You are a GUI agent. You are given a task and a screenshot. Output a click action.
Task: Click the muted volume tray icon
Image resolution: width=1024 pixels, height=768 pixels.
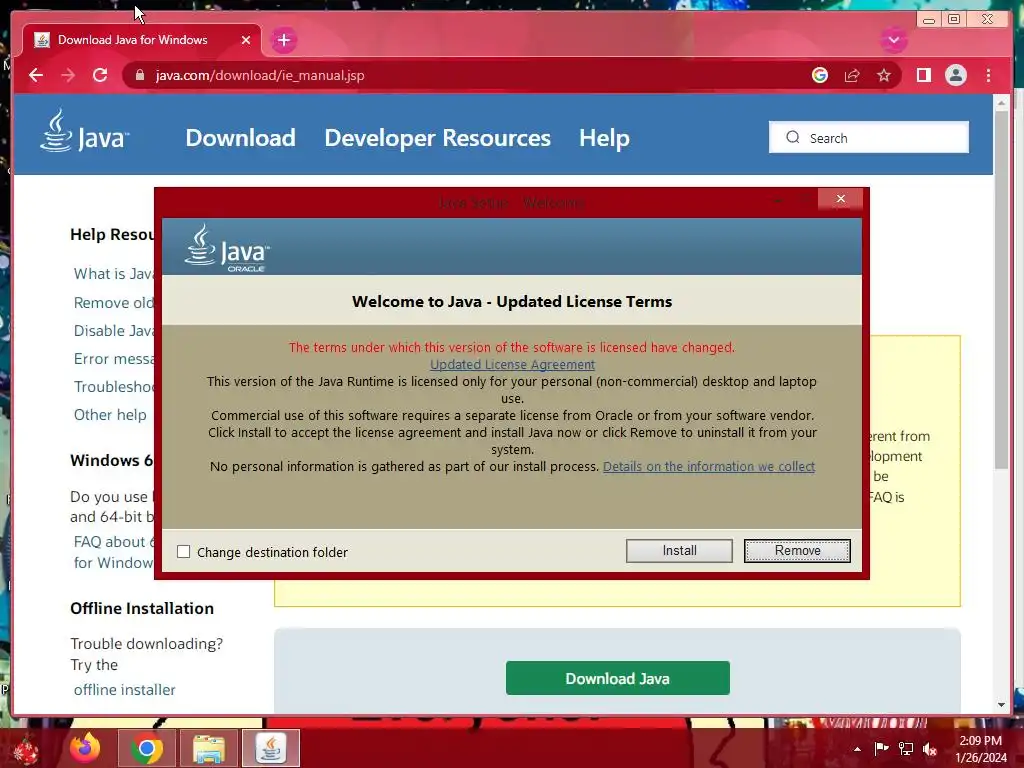[930, 748]
